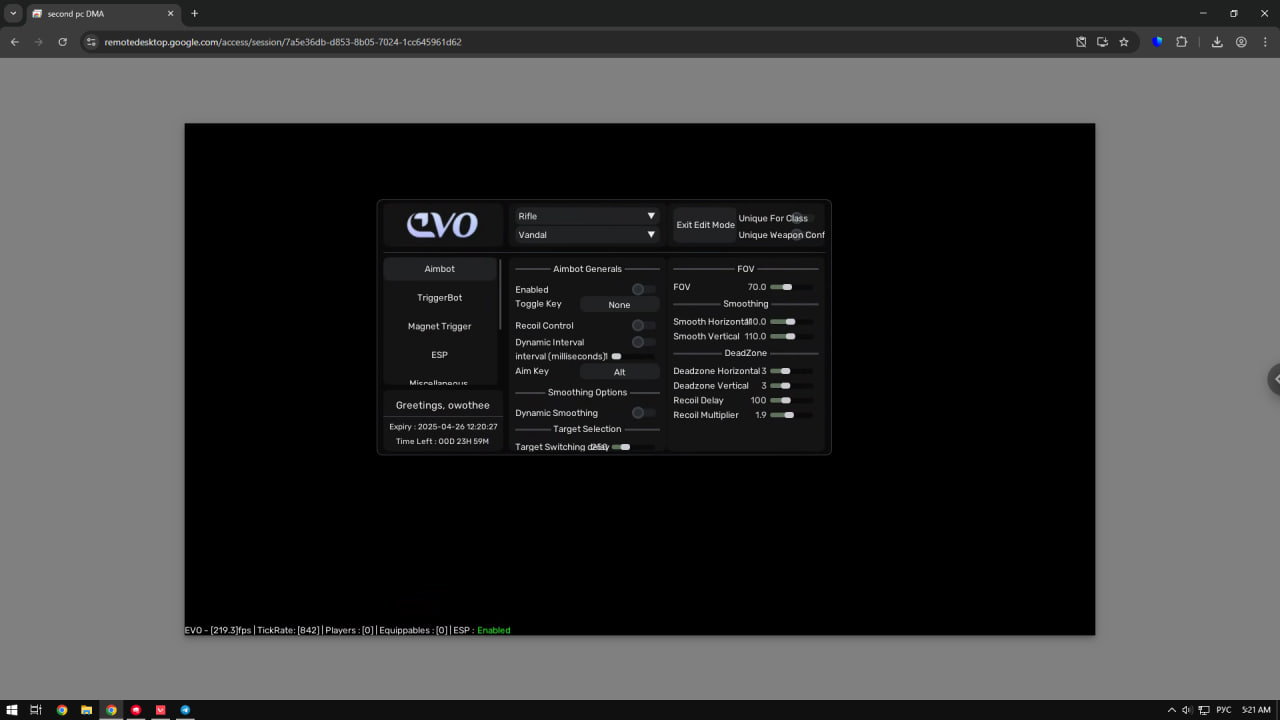
Task: Click the Recoil Delay slider
Action: pos(791,400)
